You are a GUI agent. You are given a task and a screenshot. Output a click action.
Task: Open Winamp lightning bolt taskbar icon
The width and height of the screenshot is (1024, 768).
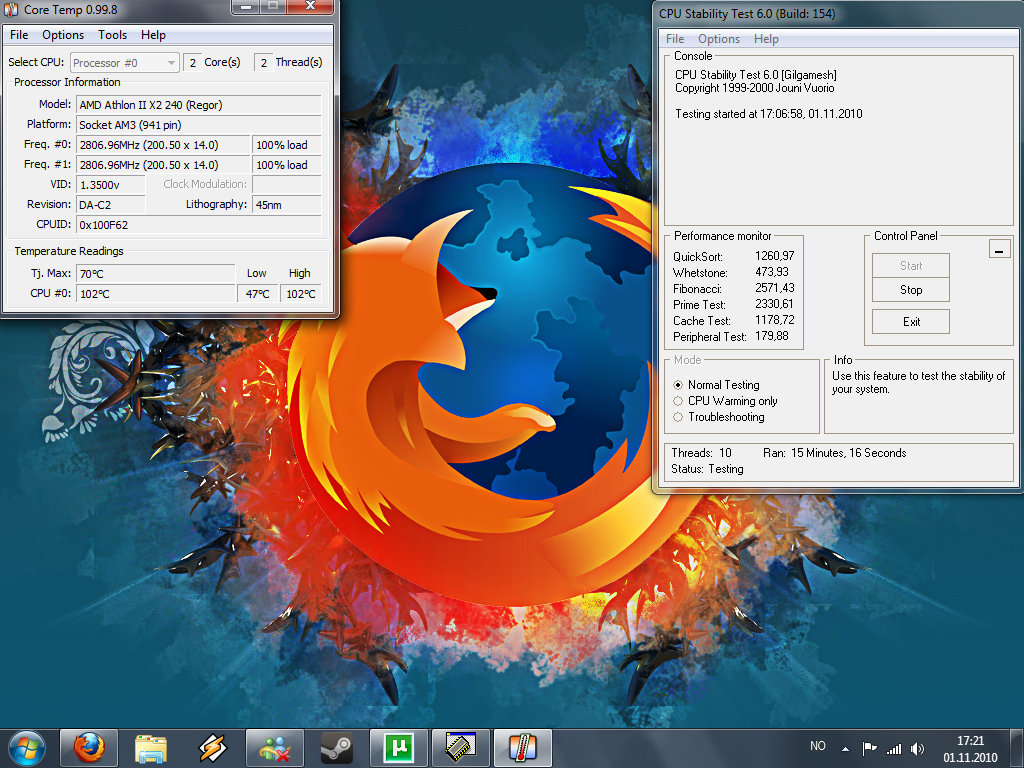[213, 748]
